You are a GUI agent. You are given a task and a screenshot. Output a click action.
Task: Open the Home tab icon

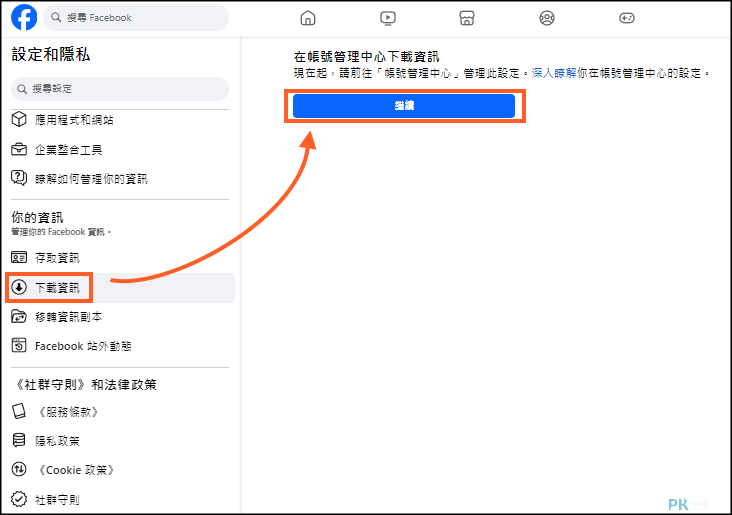click(x=308, y=18)
